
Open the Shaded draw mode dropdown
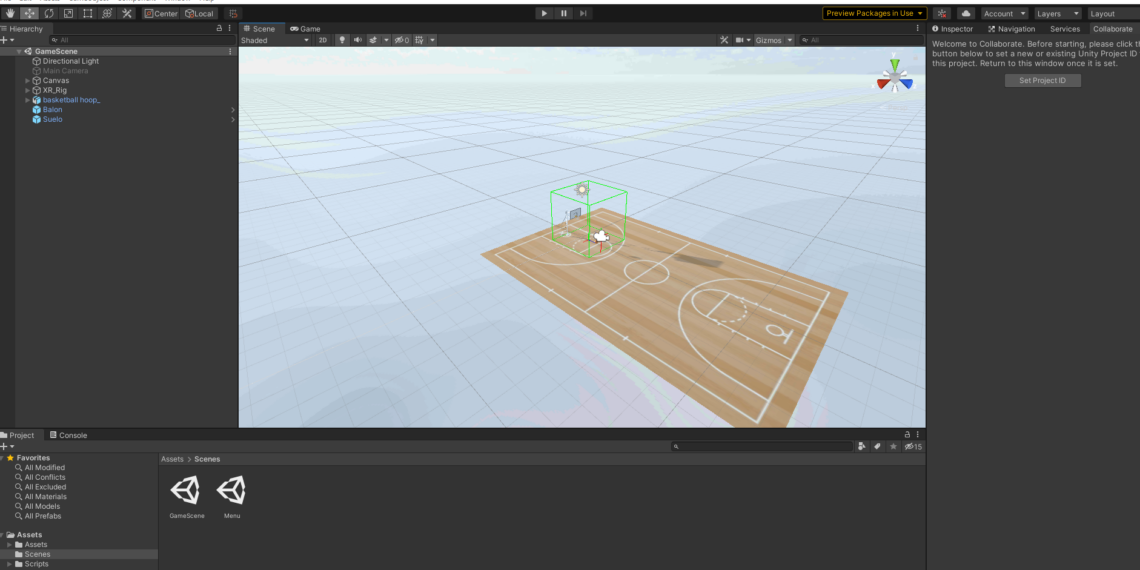[x=276, y=40]
